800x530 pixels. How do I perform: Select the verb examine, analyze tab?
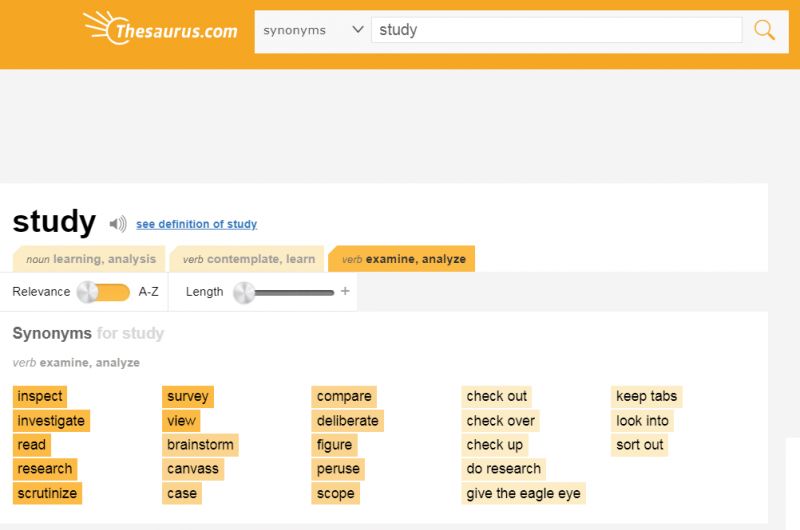coord(403,259)
